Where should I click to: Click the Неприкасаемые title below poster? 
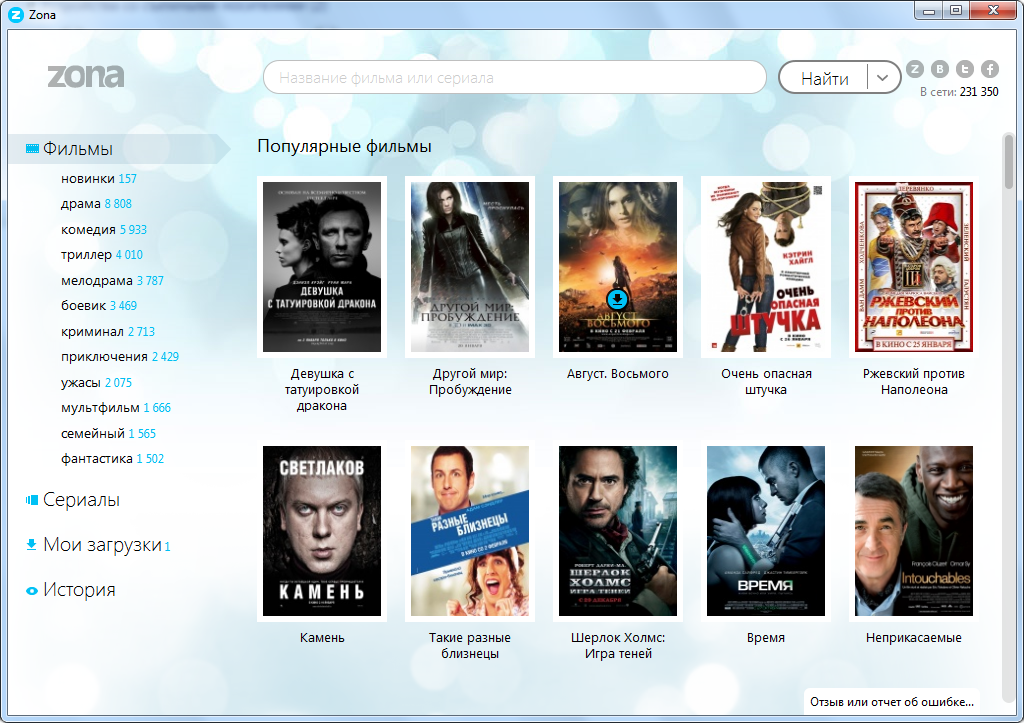click(914, 637)
